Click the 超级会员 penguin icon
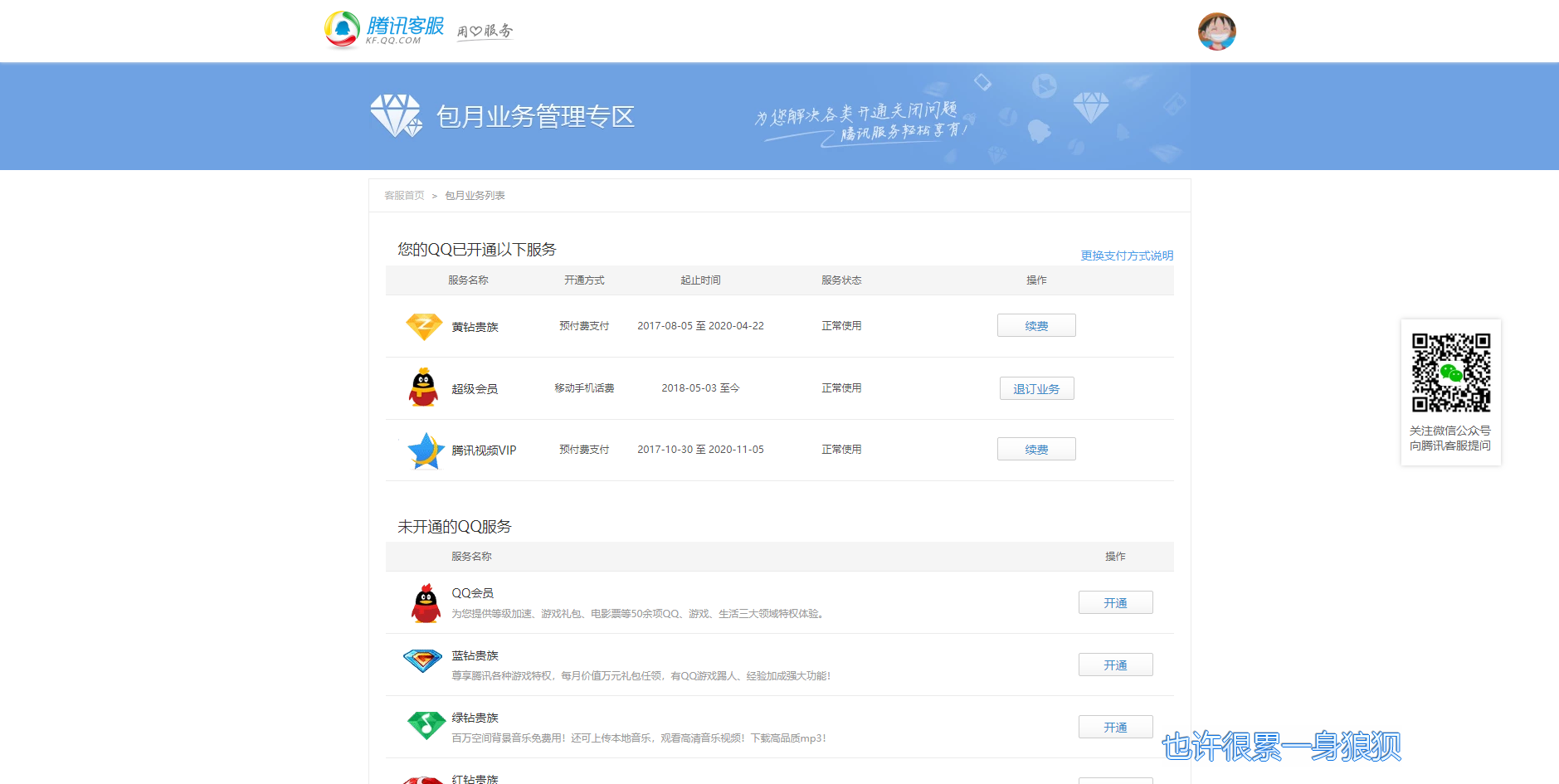1559x784 pixels. click(424, 387)
